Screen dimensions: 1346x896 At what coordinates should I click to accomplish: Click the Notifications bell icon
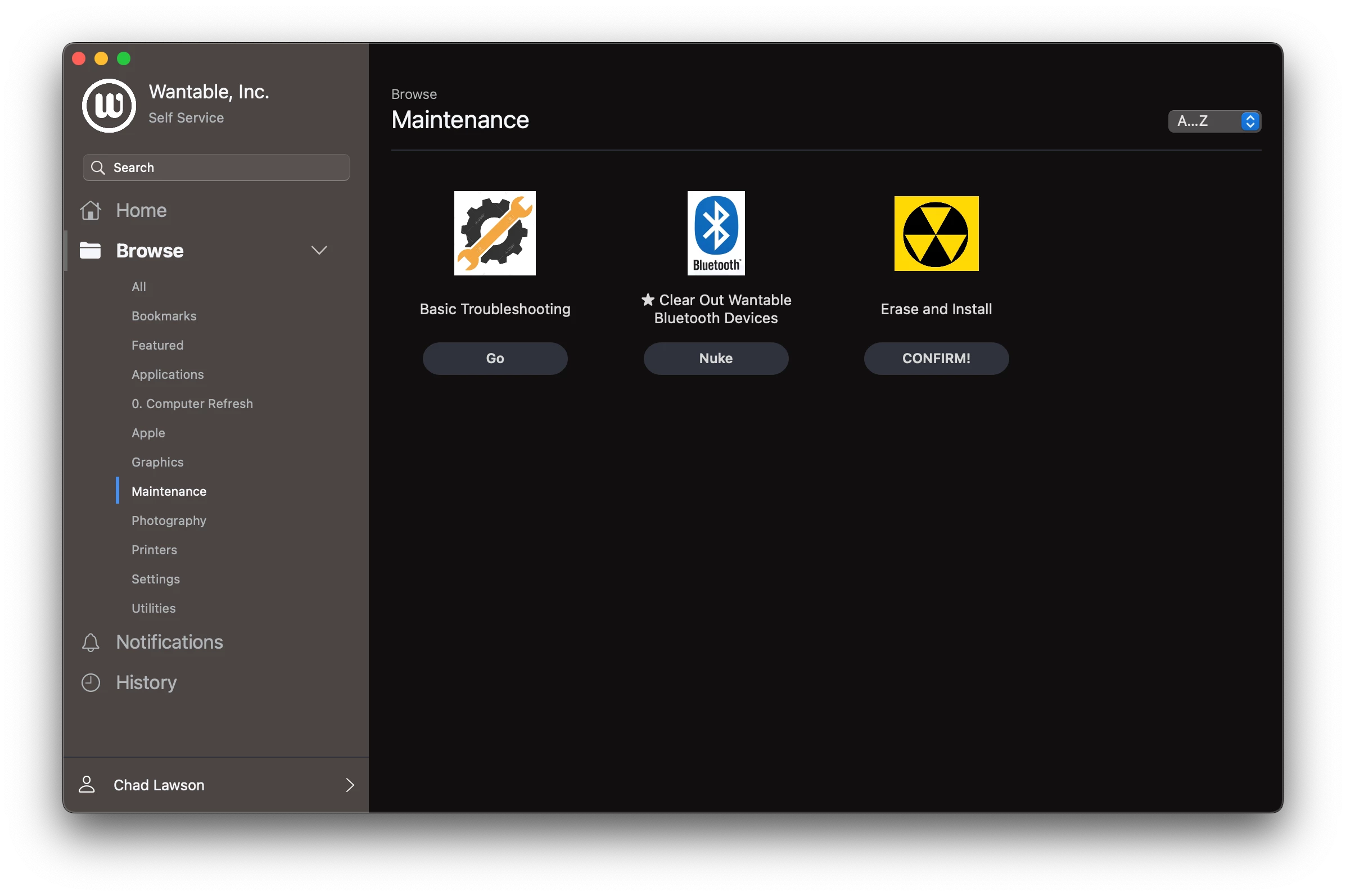click(x=91, y=642)
